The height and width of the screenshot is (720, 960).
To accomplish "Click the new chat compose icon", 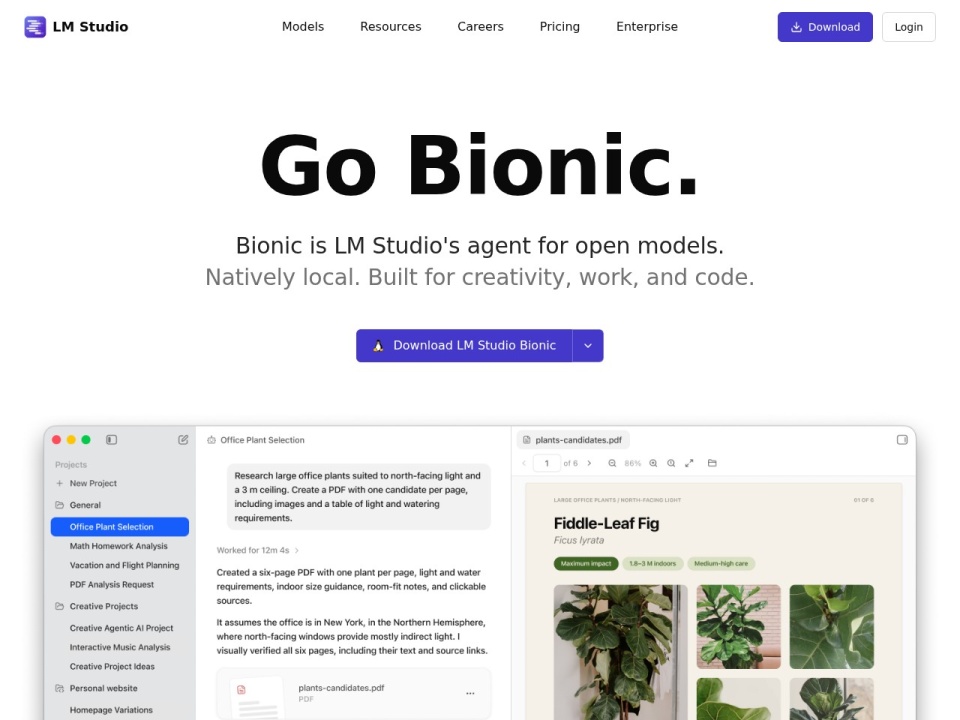I will pyautogui.click(x=183, y=440).
